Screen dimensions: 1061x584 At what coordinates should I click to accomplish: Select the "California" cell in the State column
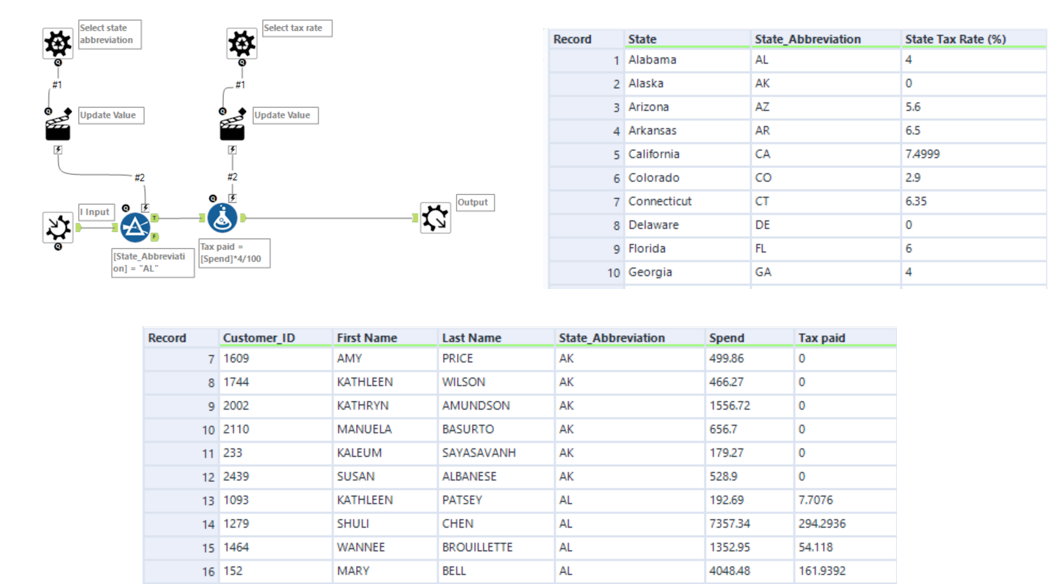(x=654, y=154)
